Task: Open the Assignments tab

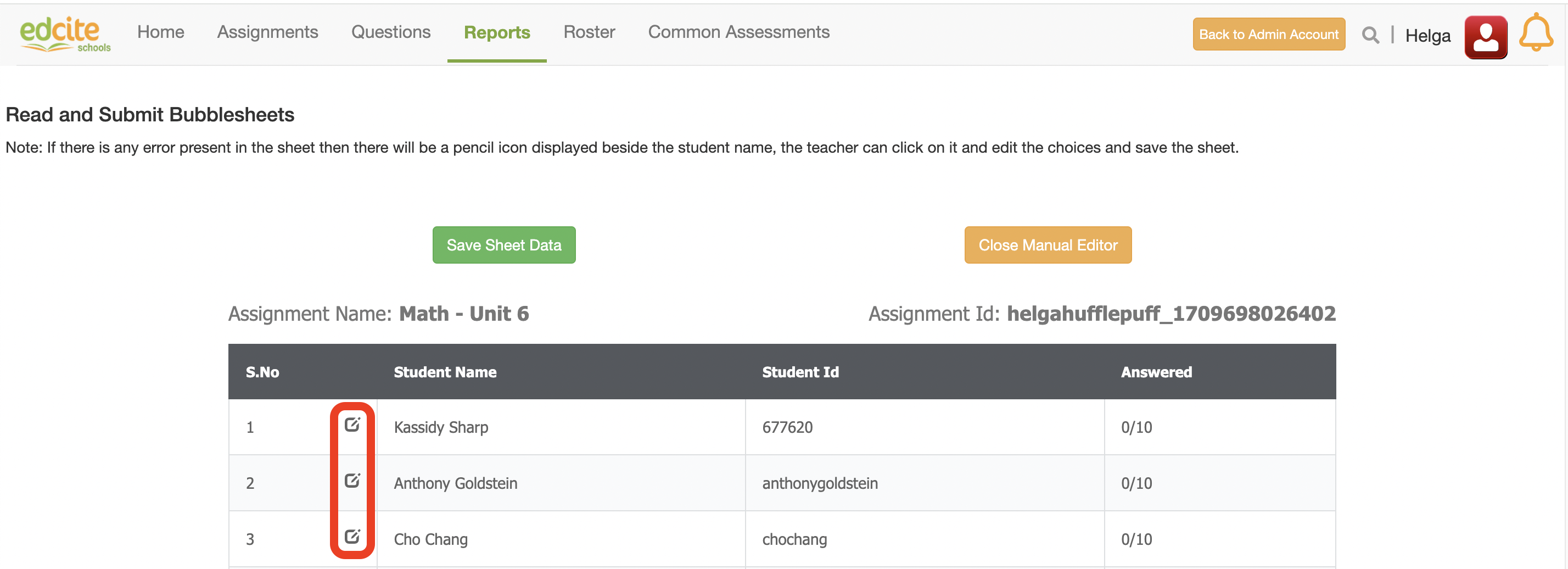Action: coord(267,32)
